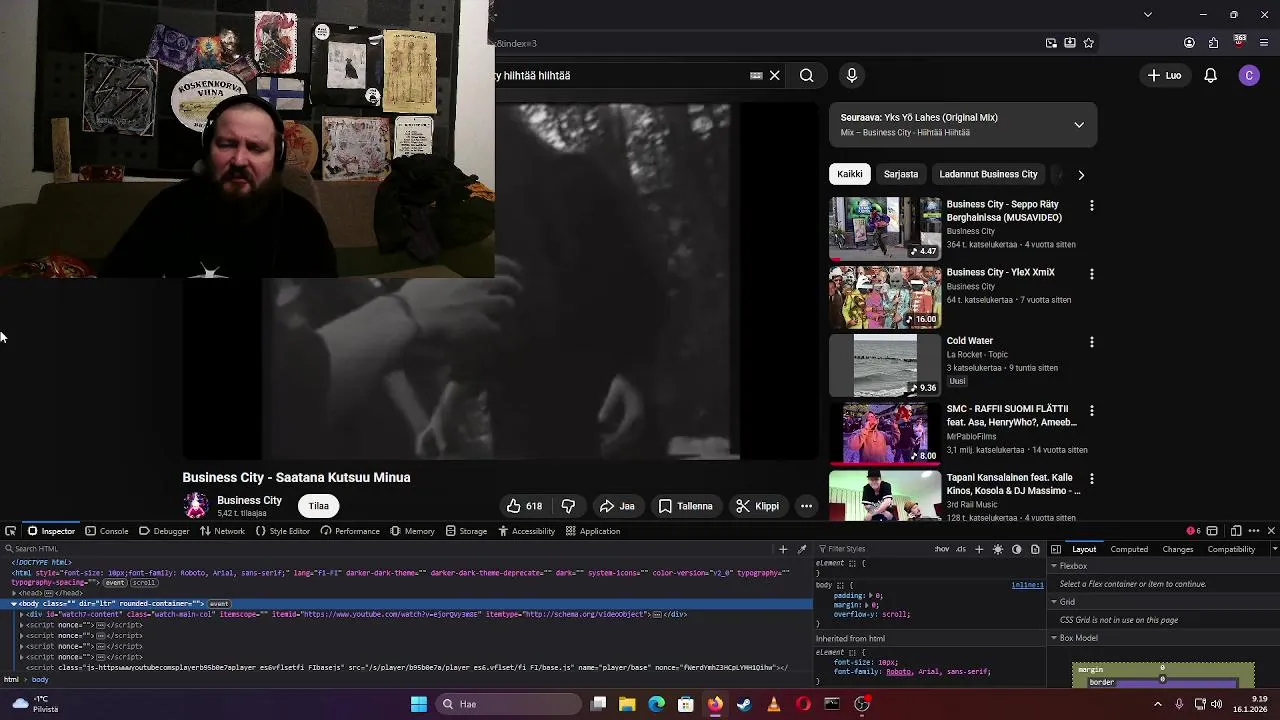Viewport: 1280px width, 720px height.
Task: Open options for Tapani Kansalainen video
Action: (x=1092, y=479)
